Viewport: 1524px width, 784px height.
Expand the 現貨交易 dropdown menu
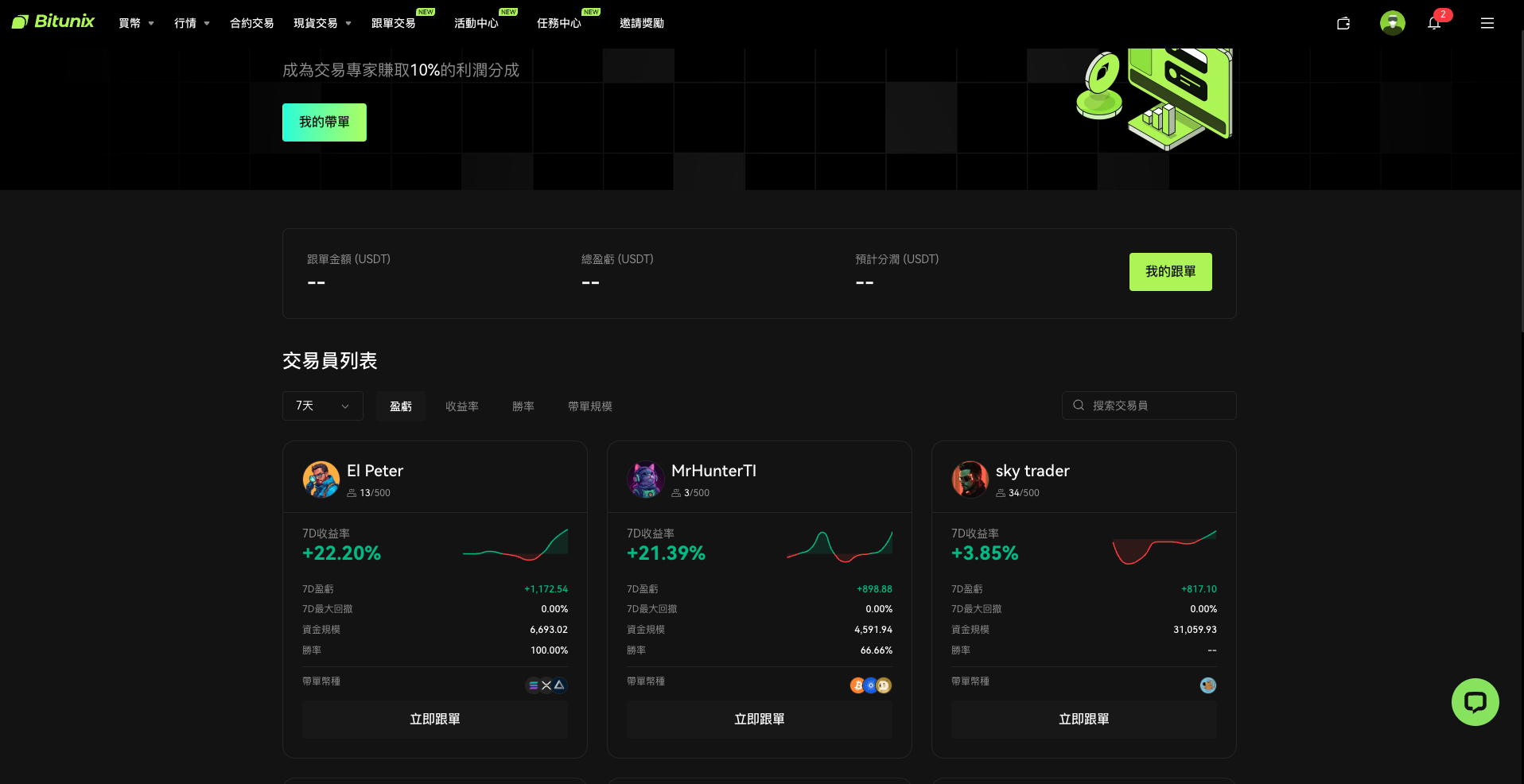(322, 23)
